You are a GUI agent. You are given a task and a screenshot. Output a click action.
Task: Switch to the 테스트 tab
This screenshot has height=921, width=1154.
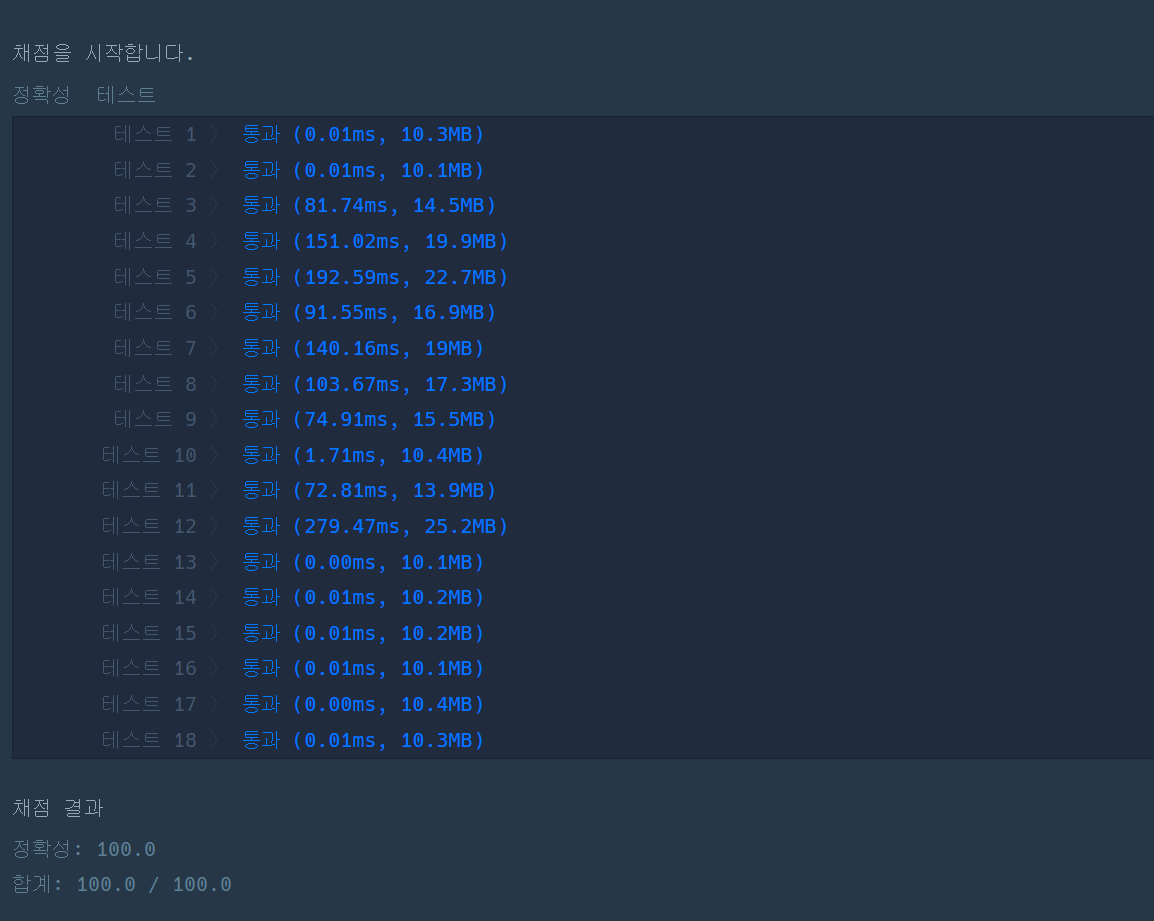pos(125,94)
